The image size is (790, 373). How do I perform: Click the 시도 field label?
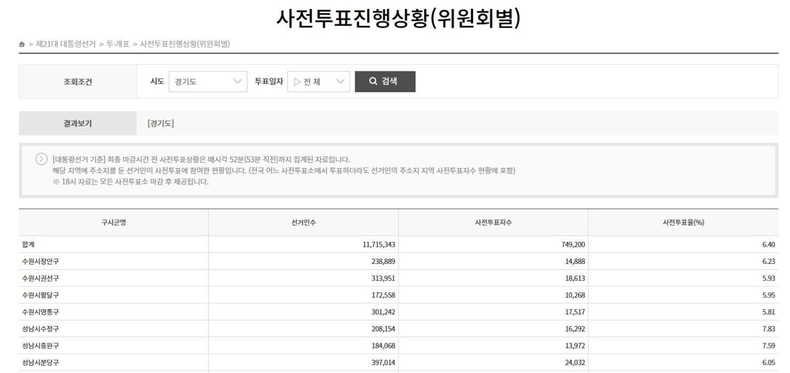[157, 81]
